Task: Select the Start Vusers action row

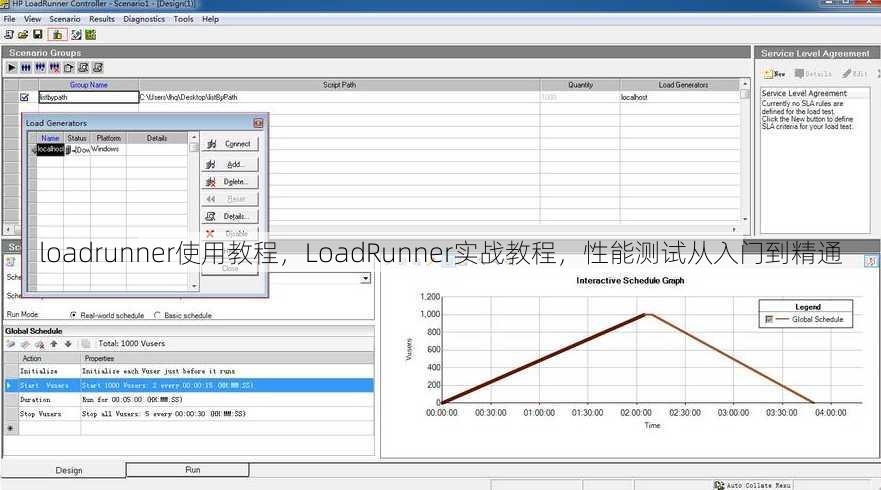Action: coord(189,385)
